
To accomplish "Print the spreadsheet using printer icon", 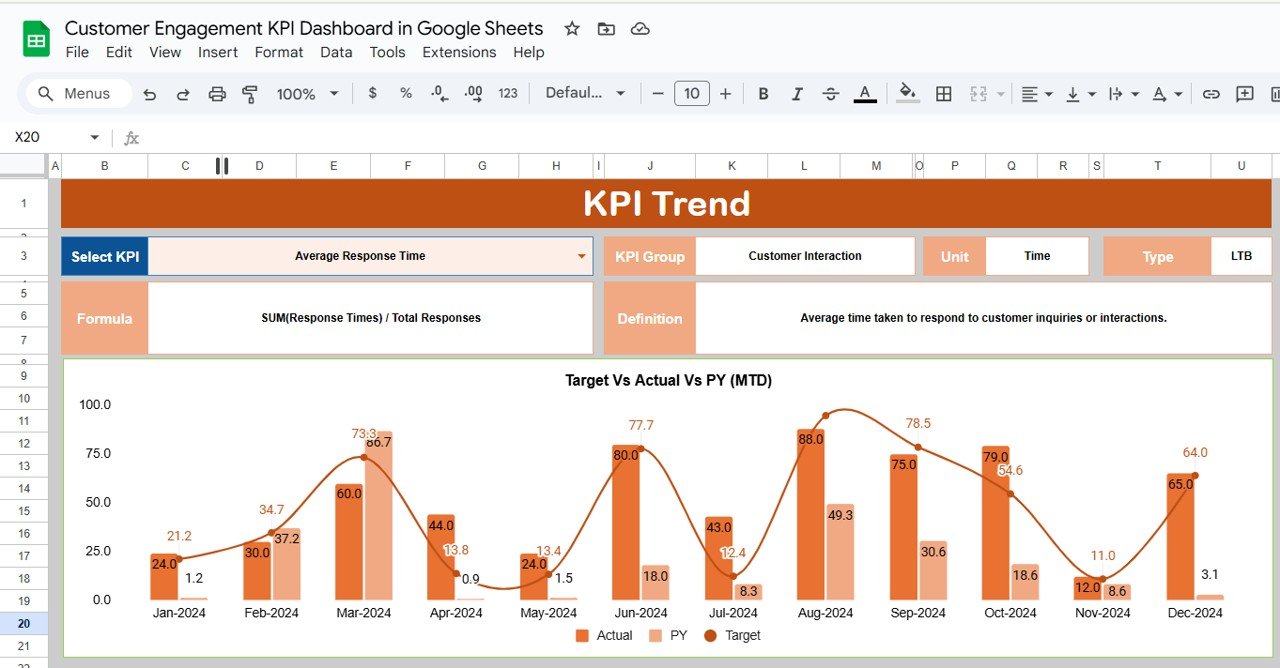I will click(217, 94).
